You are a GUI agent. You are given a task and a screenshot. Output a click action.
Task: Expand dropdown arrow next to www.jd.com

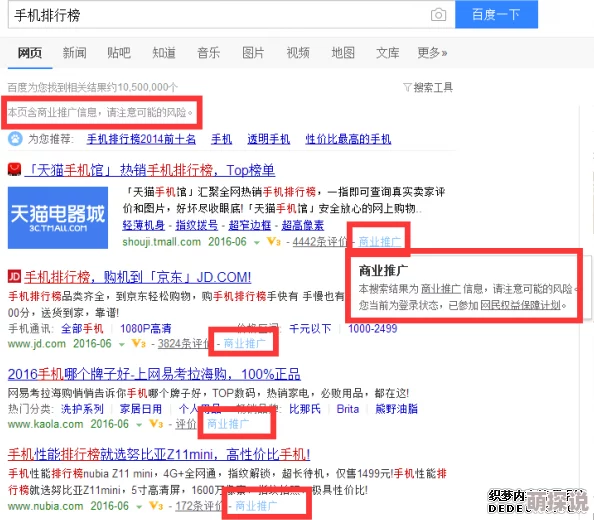(x=122, y=344)
